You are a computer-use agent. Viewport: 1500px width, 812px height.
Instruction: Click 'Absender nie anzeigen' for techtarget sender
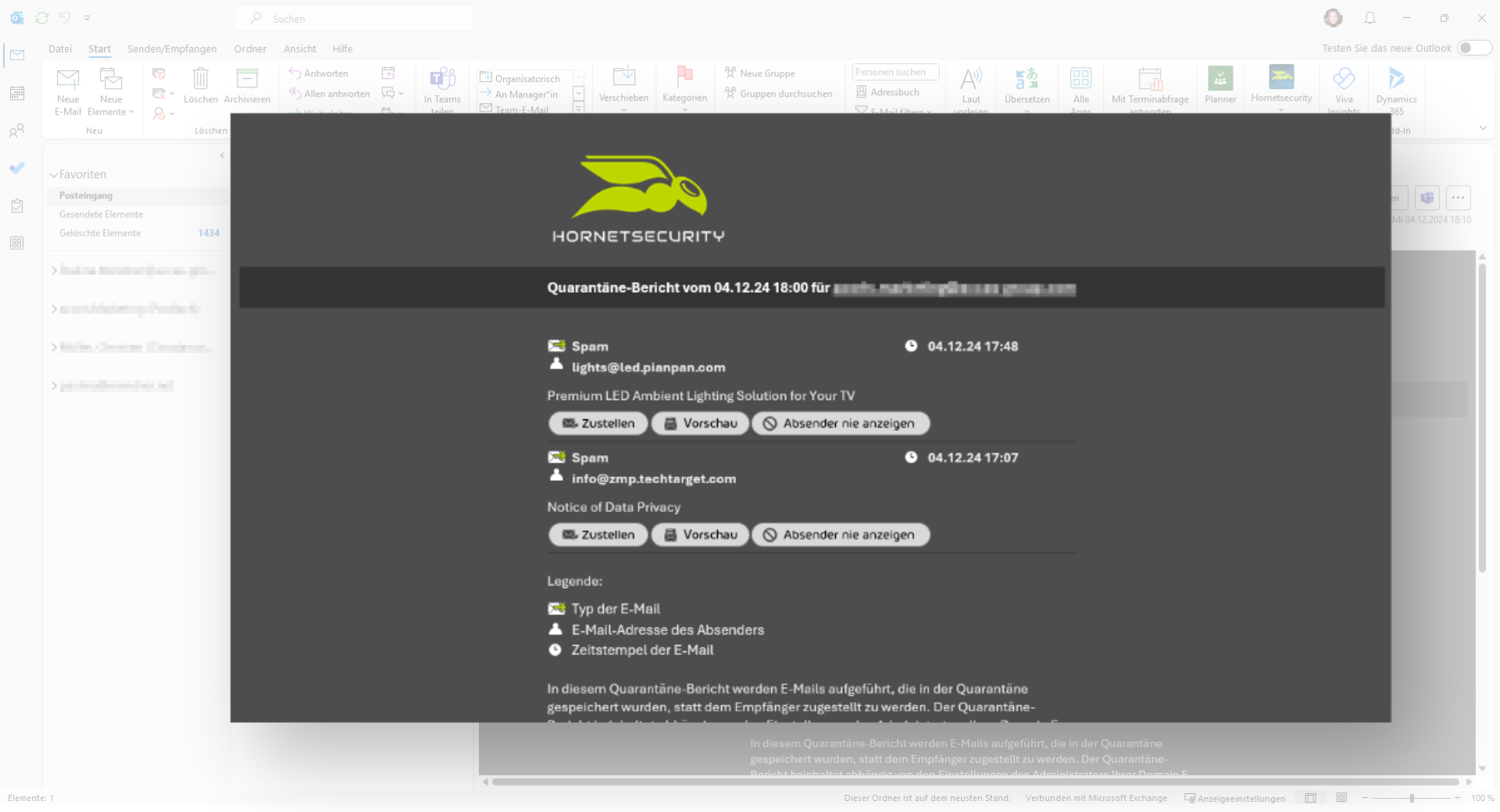pyautogui.click(x=841, y=535)
